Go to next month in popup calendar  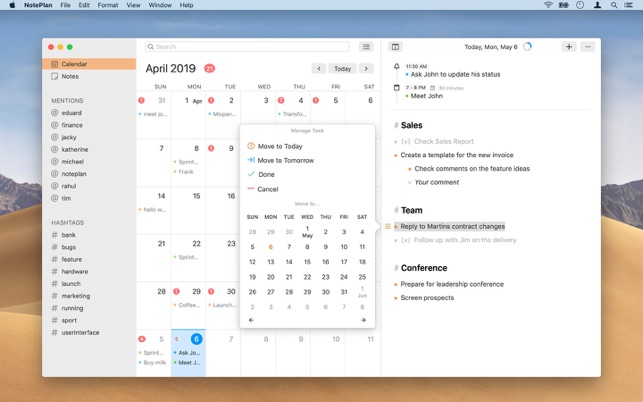pos(363,320)
